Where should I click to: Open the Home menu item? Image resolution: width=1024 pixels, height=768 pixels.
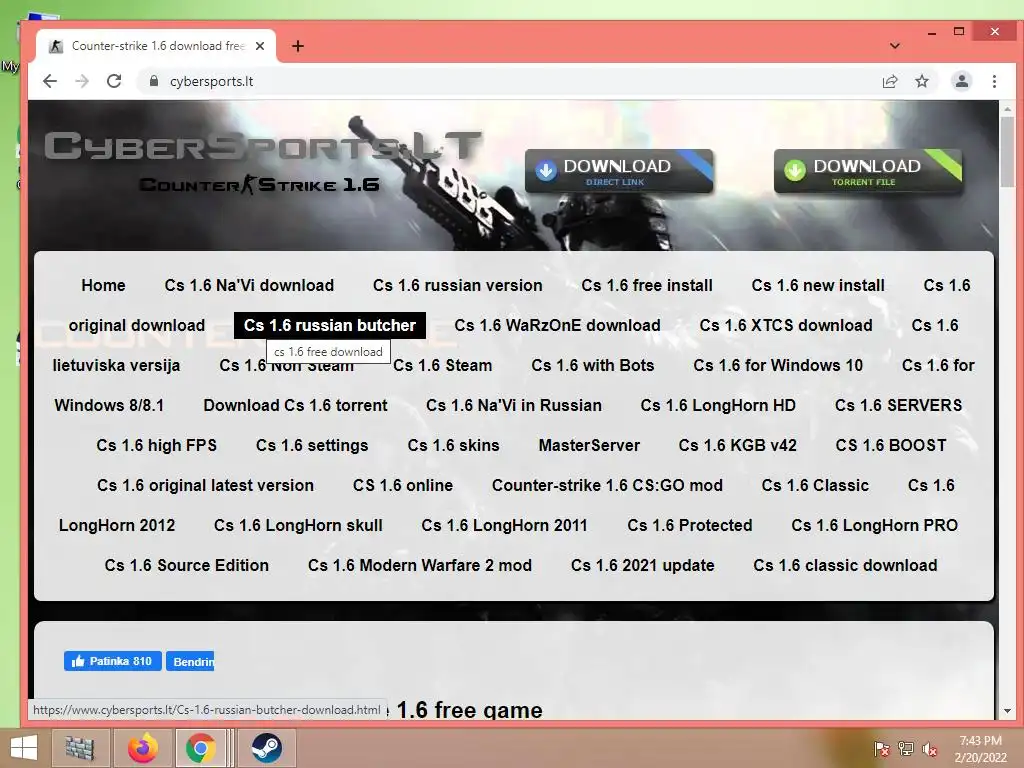(x=103, y=285)
